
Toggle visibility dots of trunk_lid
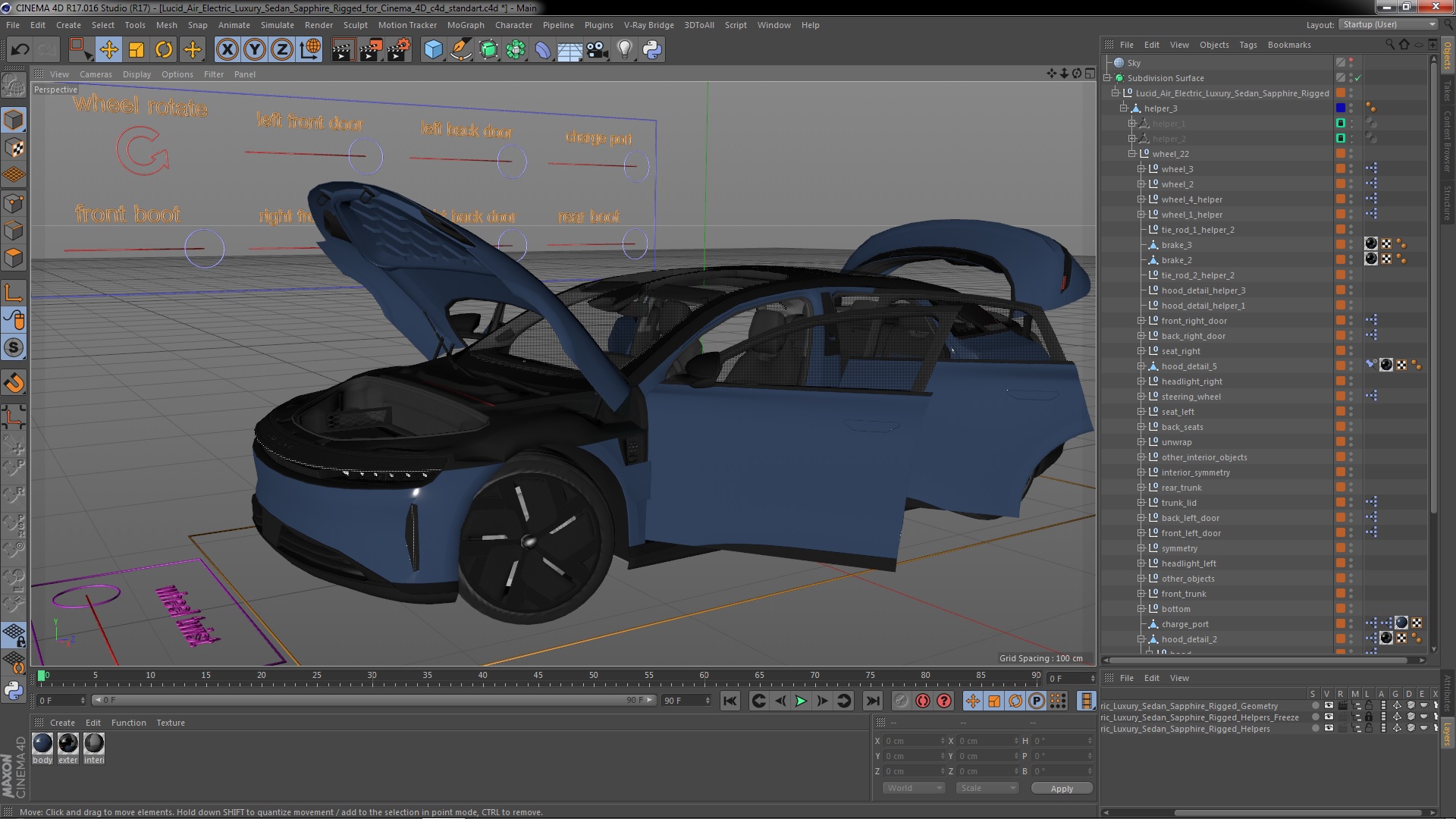click(x=1351, y=503)
